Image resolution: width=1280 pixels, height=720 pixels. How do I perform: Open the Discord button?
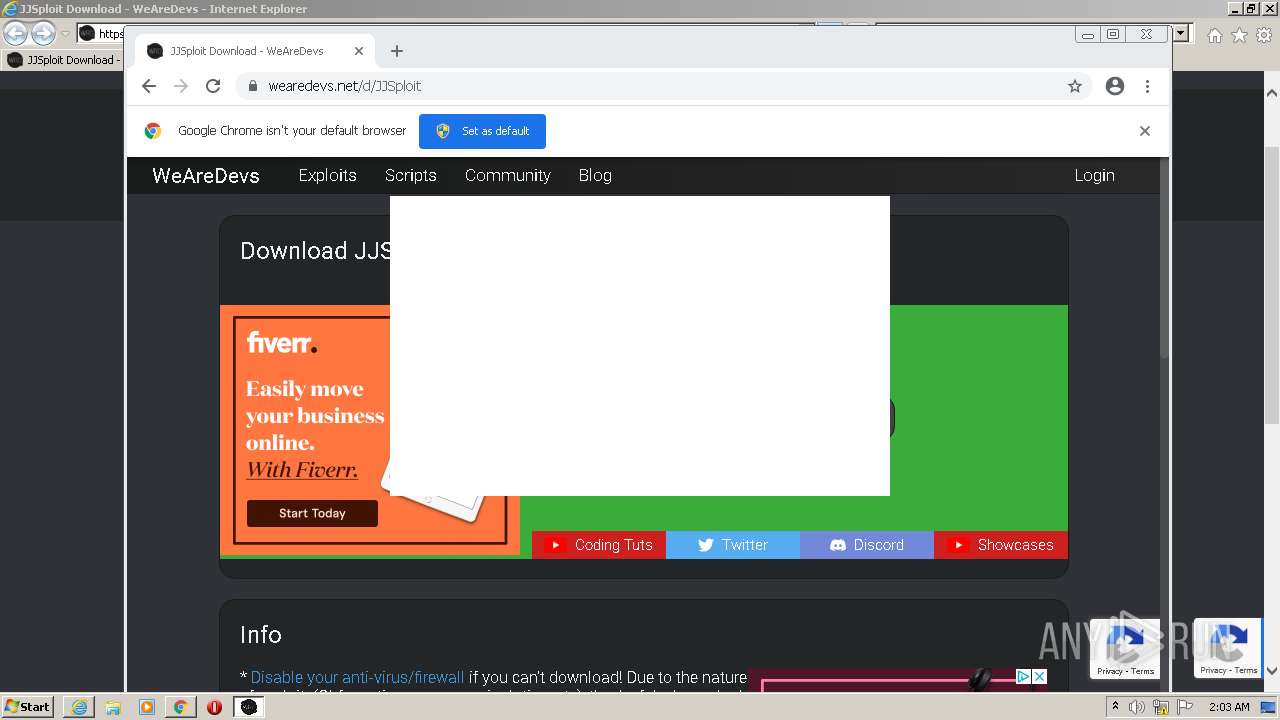(867, 545)
